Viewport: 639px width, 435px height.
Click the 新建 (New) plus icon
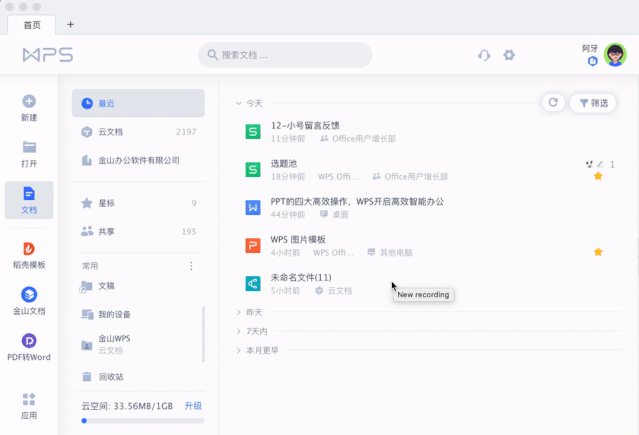point(29,101)
